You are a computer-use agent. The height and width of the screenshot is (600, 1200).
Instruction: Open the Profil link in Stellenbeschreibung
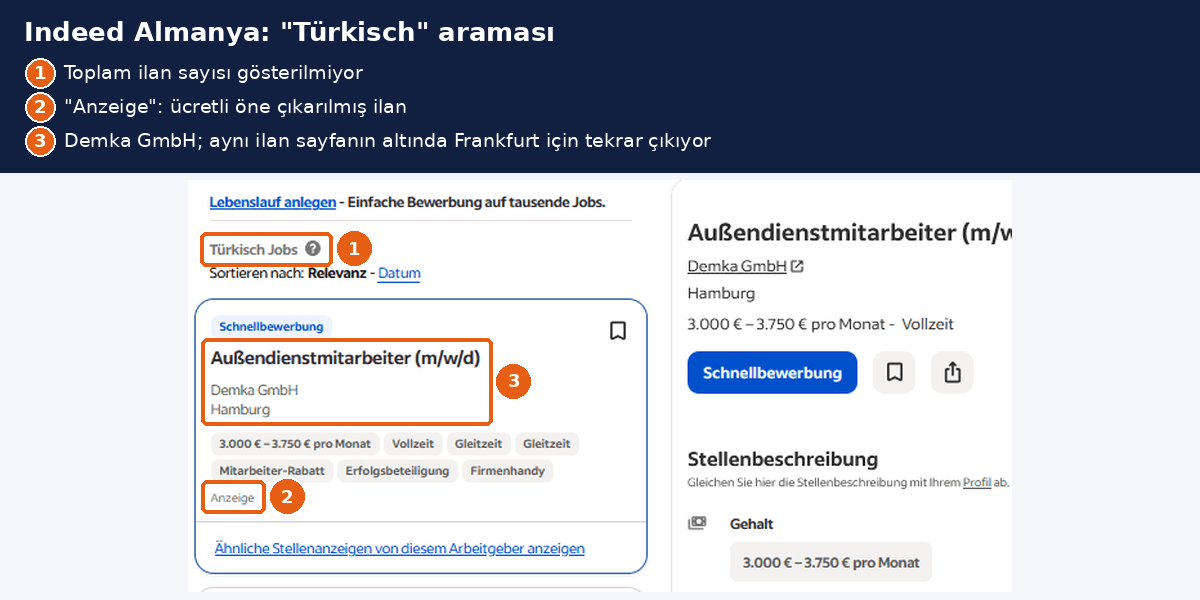click(977, 482)
